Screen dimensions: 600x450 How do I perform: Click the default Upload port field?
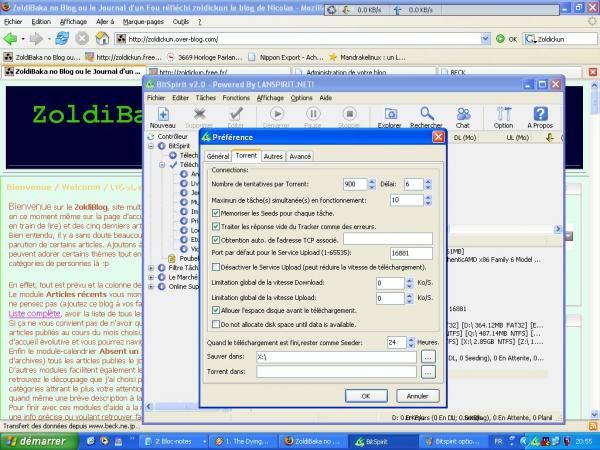(x=411, y=253)
